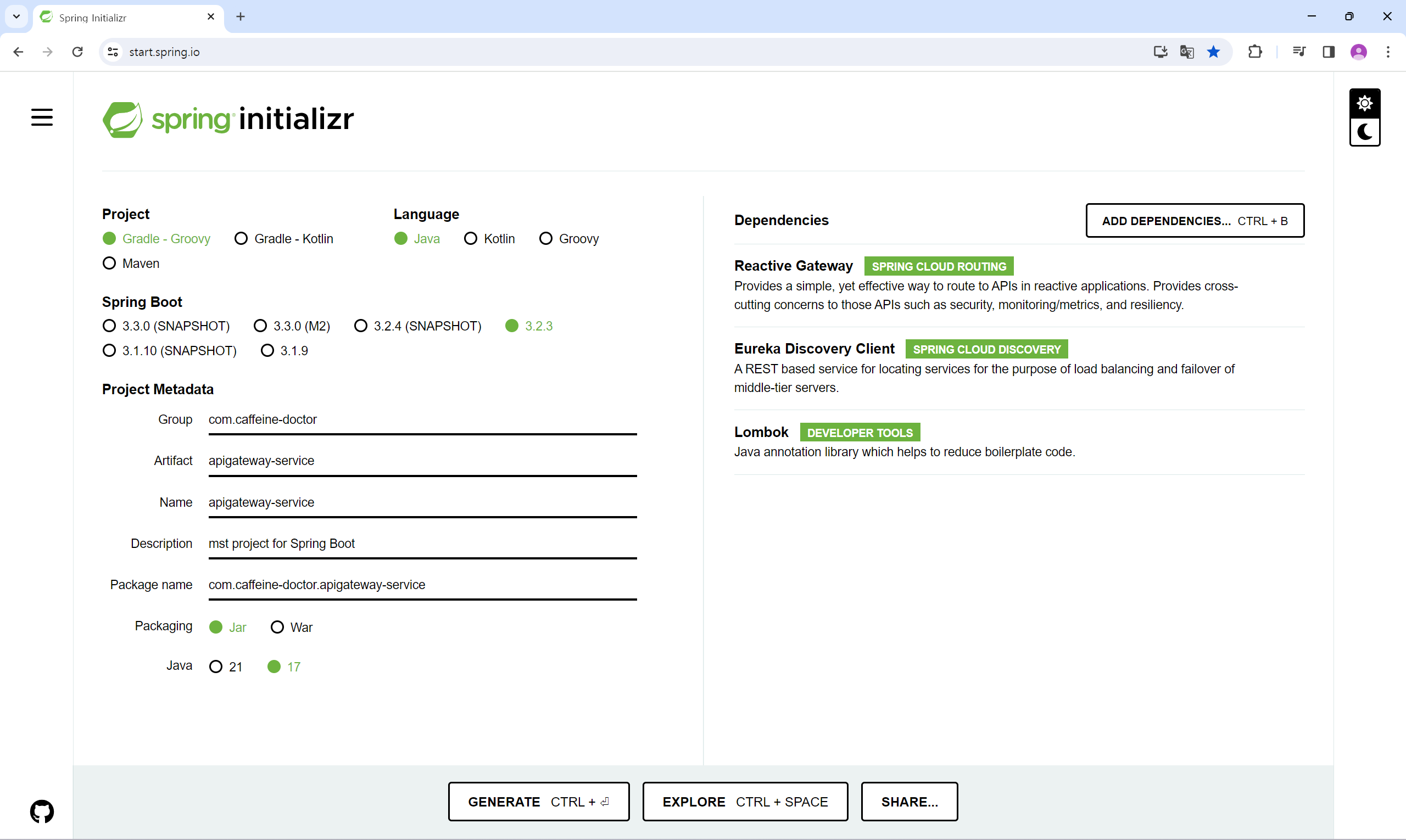Toggle the browser side panel
Image resolution: width=1406 pixels, height=840 pixels.
pos(1329,52)
